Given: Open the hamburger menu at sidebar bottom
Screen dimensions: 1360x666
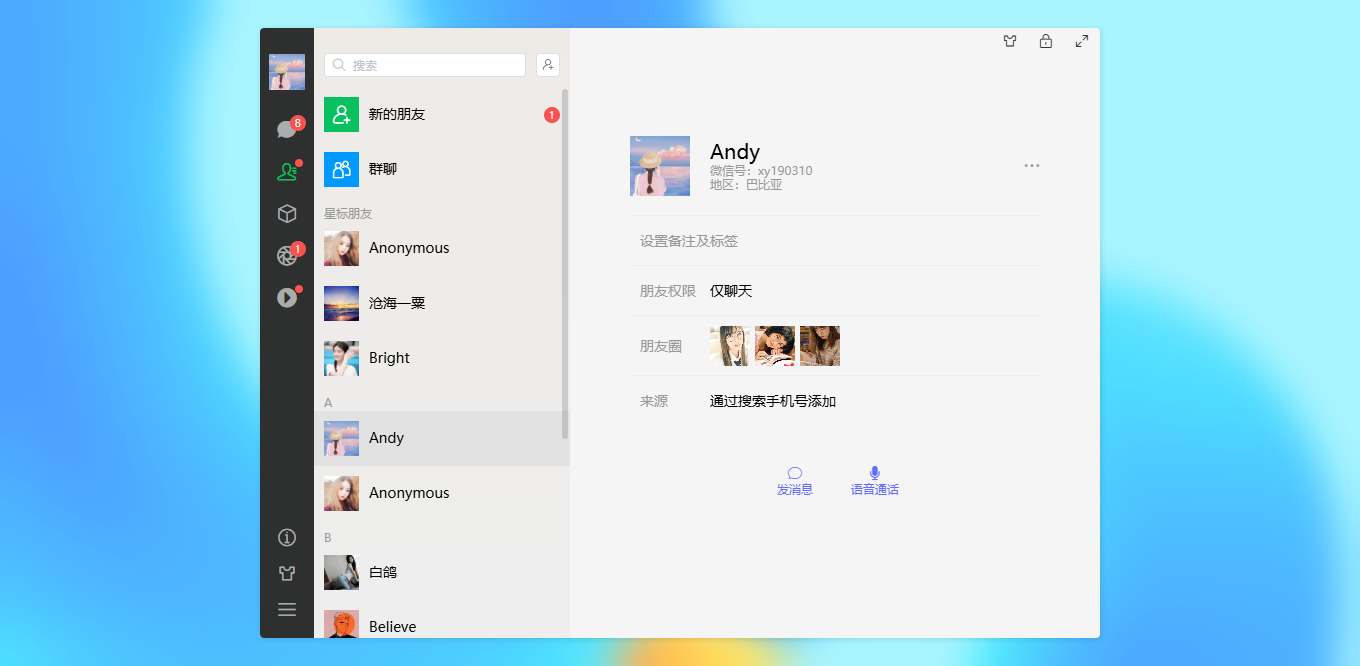Looking at the screenshot, I should pos(287,609).
